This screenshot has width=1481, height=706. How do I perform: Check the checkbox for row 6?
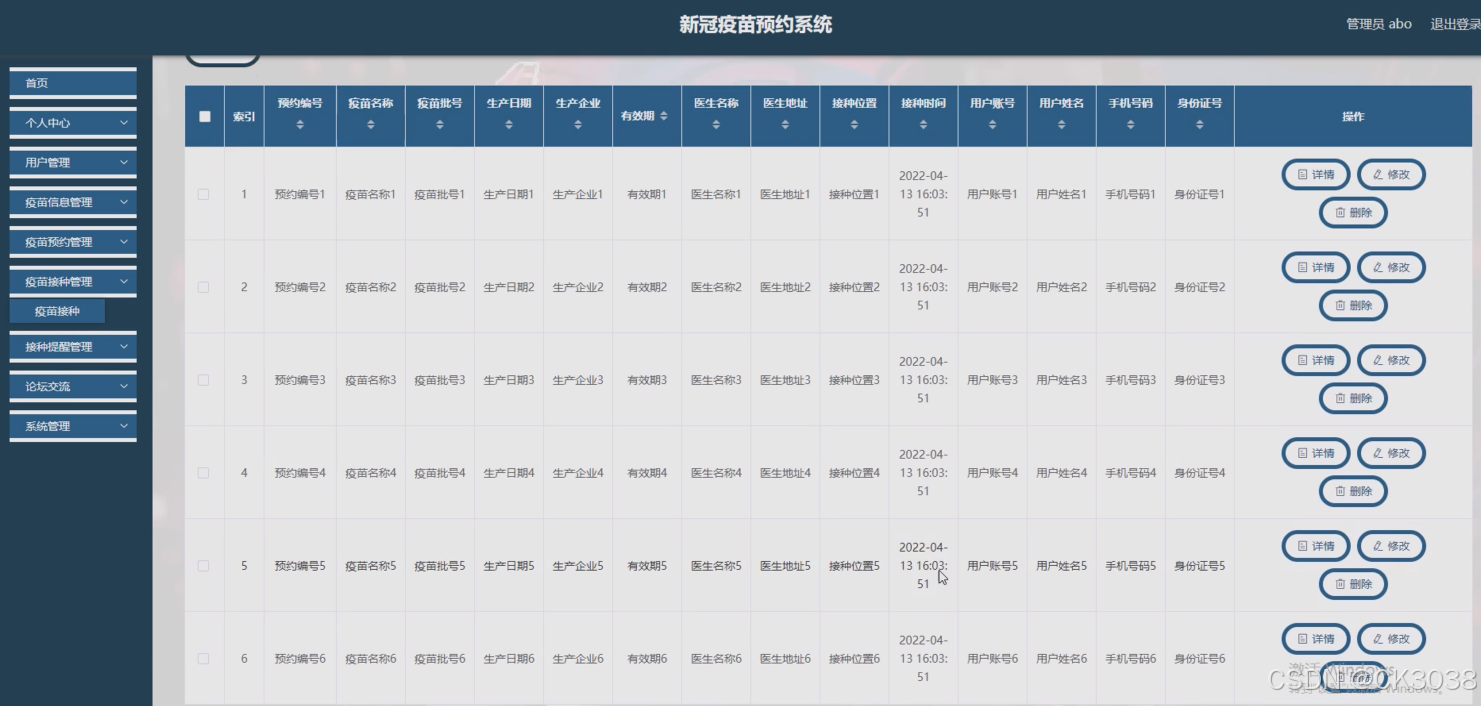(x=204, y=659)
